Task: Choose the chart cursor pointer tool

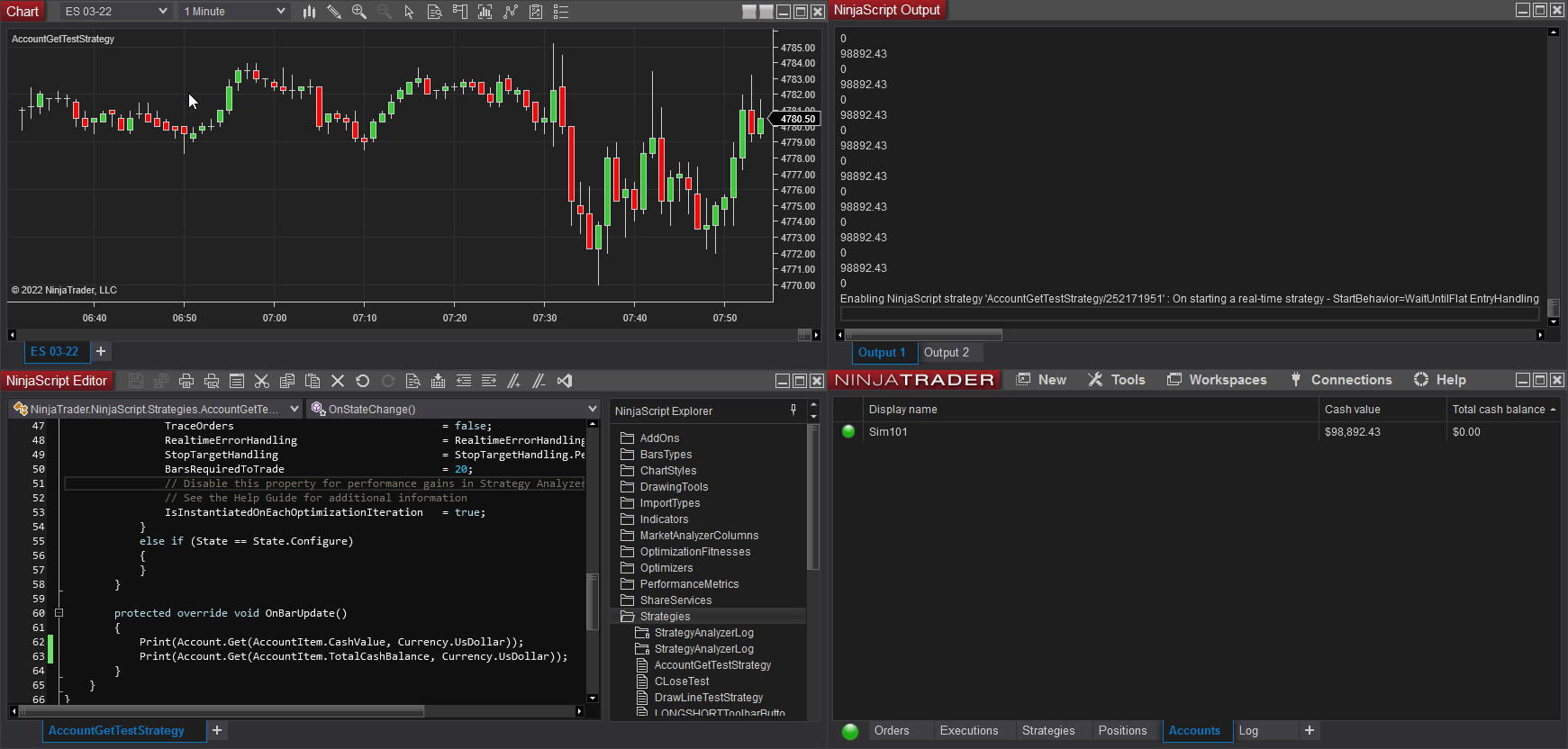Action: (410, 12)
